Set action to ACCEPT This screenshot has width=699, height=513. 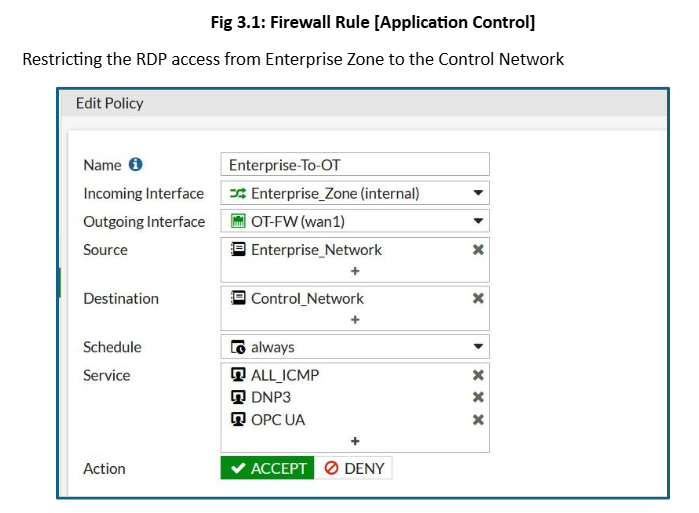click(x=267, y=468)
